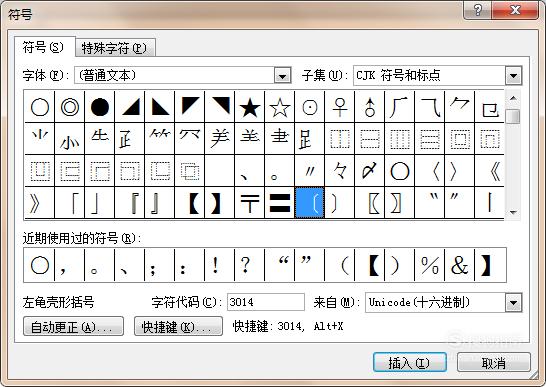
Task: Select the left double angle bracket 《
Action: coord(489,171)
